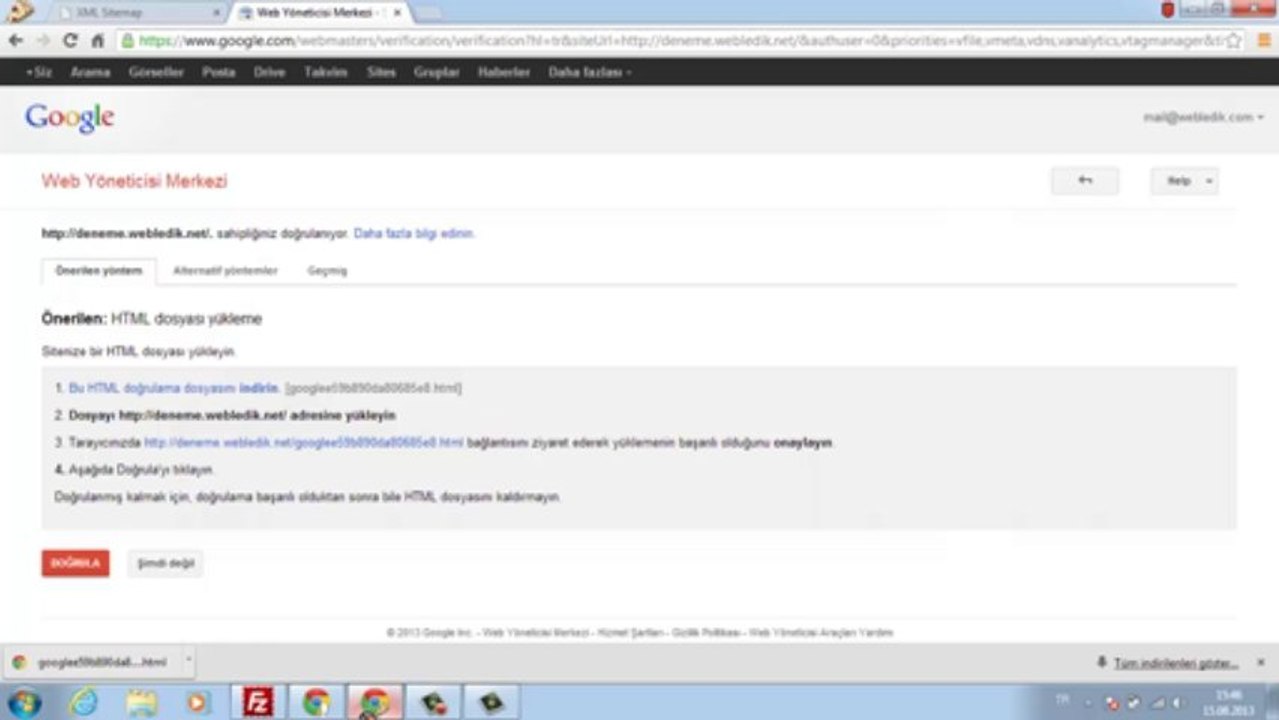Close the XML Sitemap tab
Viewport: 1279px width, 720px height.
[216, 13]
